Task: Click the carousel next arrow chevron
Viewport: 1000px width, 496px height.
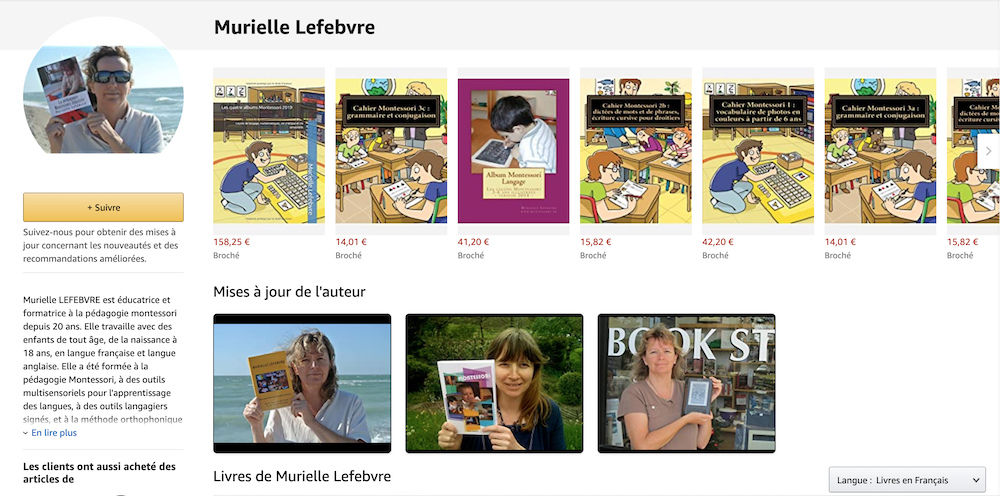Action: click(989, 151)
